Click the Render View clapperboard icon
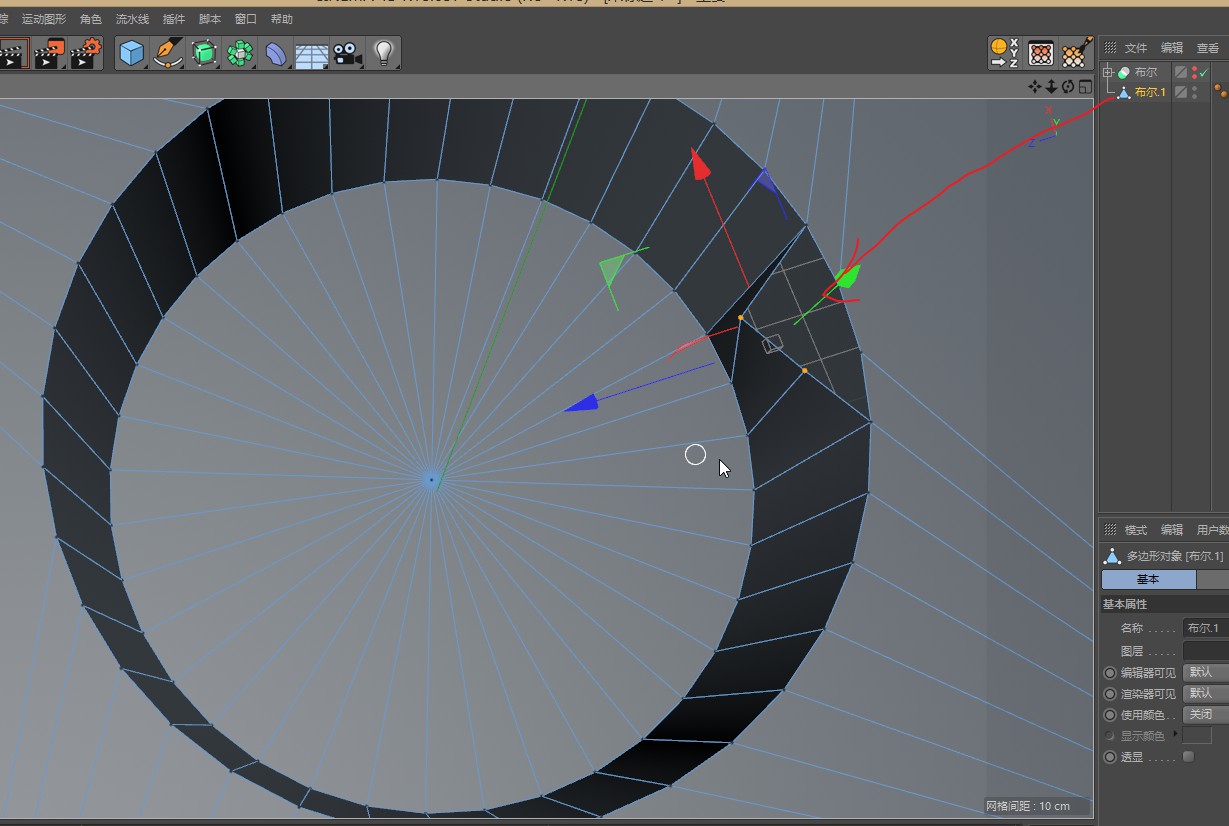Image resolution: width=1229 pixels, height=826 pixels. (12, 53)
